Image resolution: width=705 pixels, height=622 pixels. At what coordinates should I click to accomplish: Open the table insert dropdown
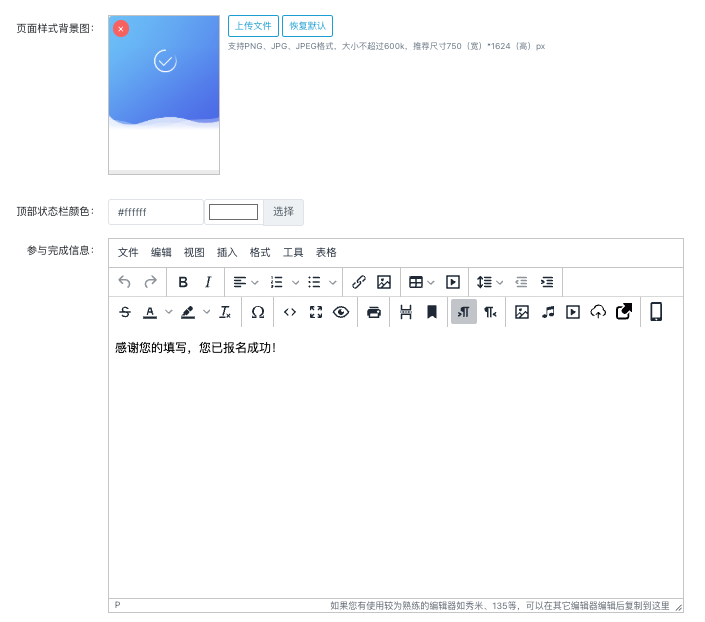pos(431,282)
